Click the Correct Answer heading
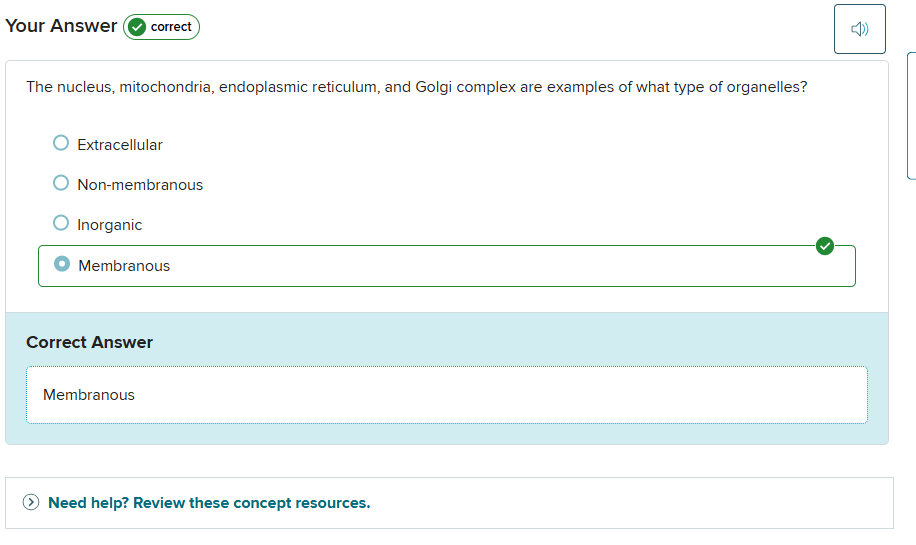This screenshot has width=916, height=545. click(x=89, y=342)
